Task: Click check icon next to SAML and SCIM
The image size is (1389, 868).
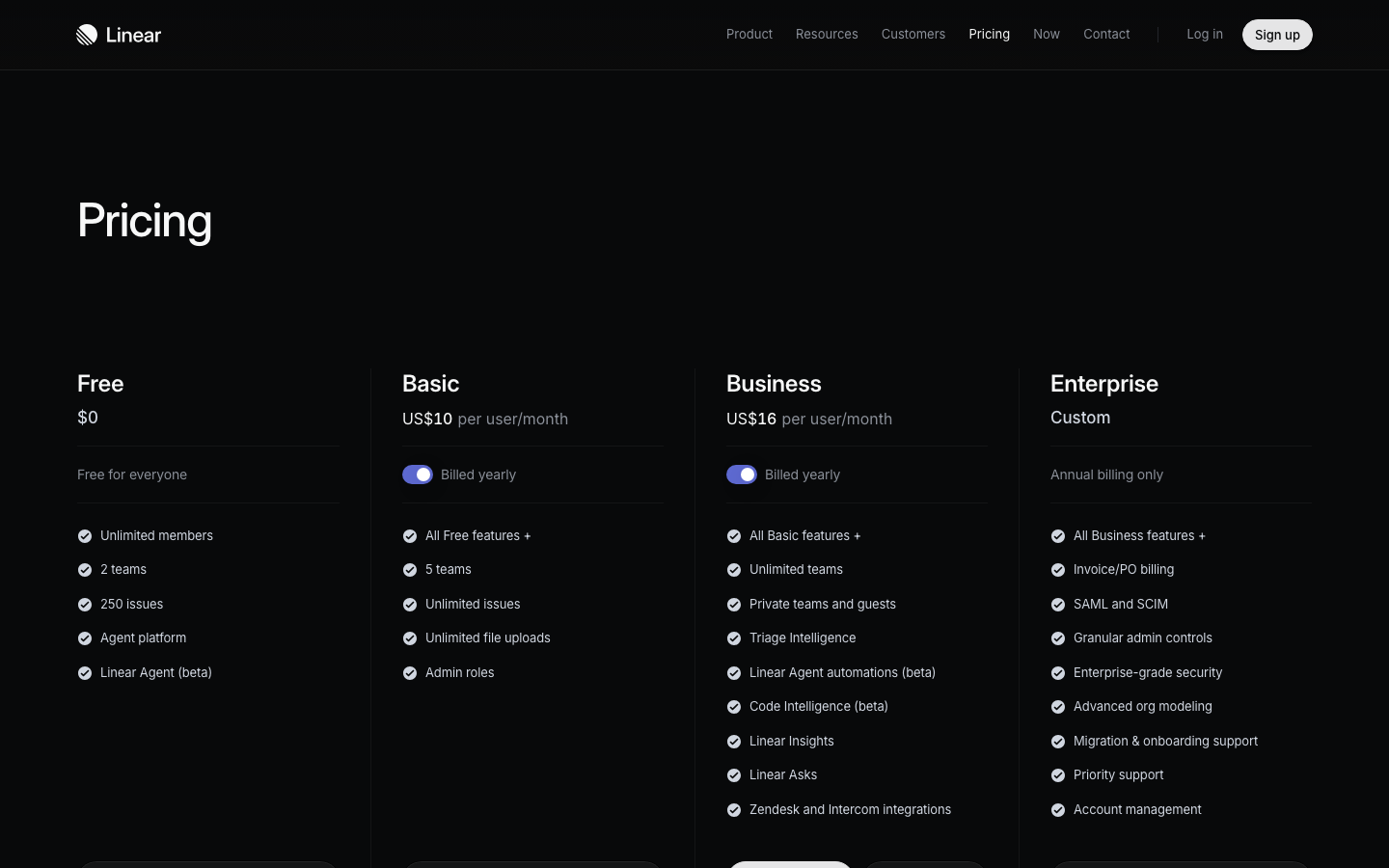Action: (x=1058, y=605)
